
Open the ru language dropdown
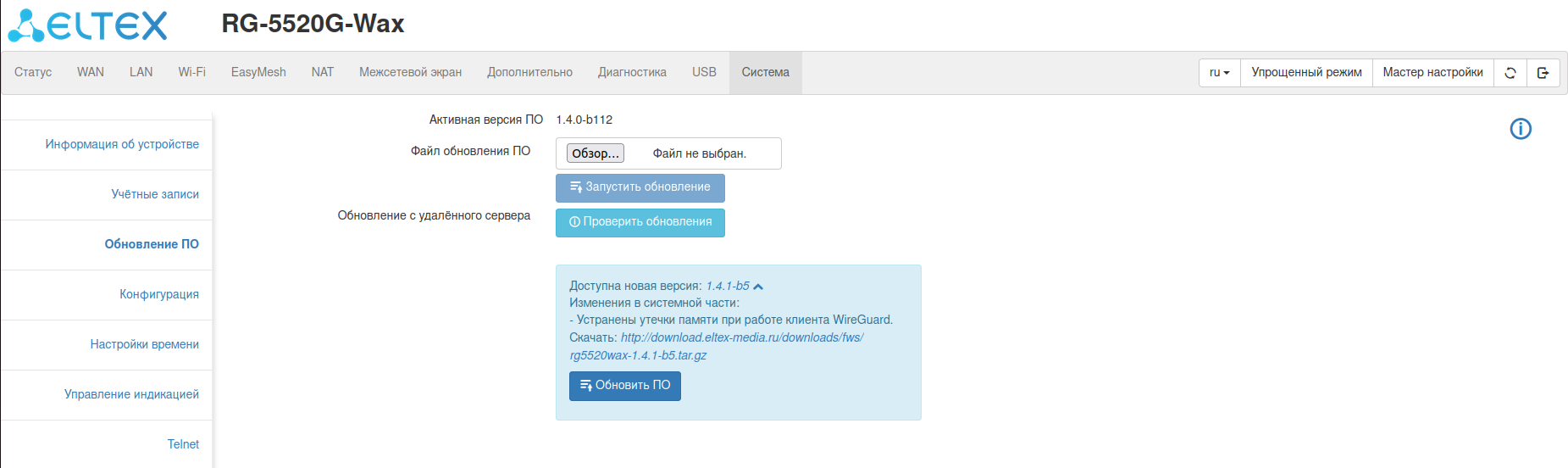pos(1219,73)
